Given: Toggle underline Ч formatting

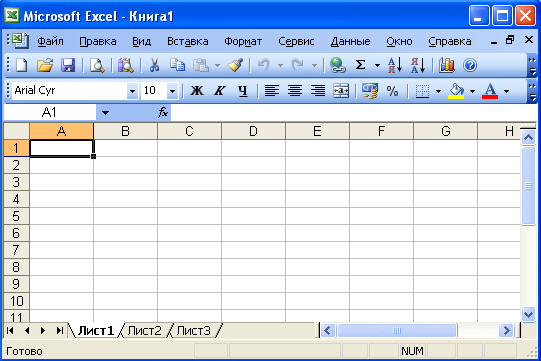Looking at the screenshot, I should [243, 91].
